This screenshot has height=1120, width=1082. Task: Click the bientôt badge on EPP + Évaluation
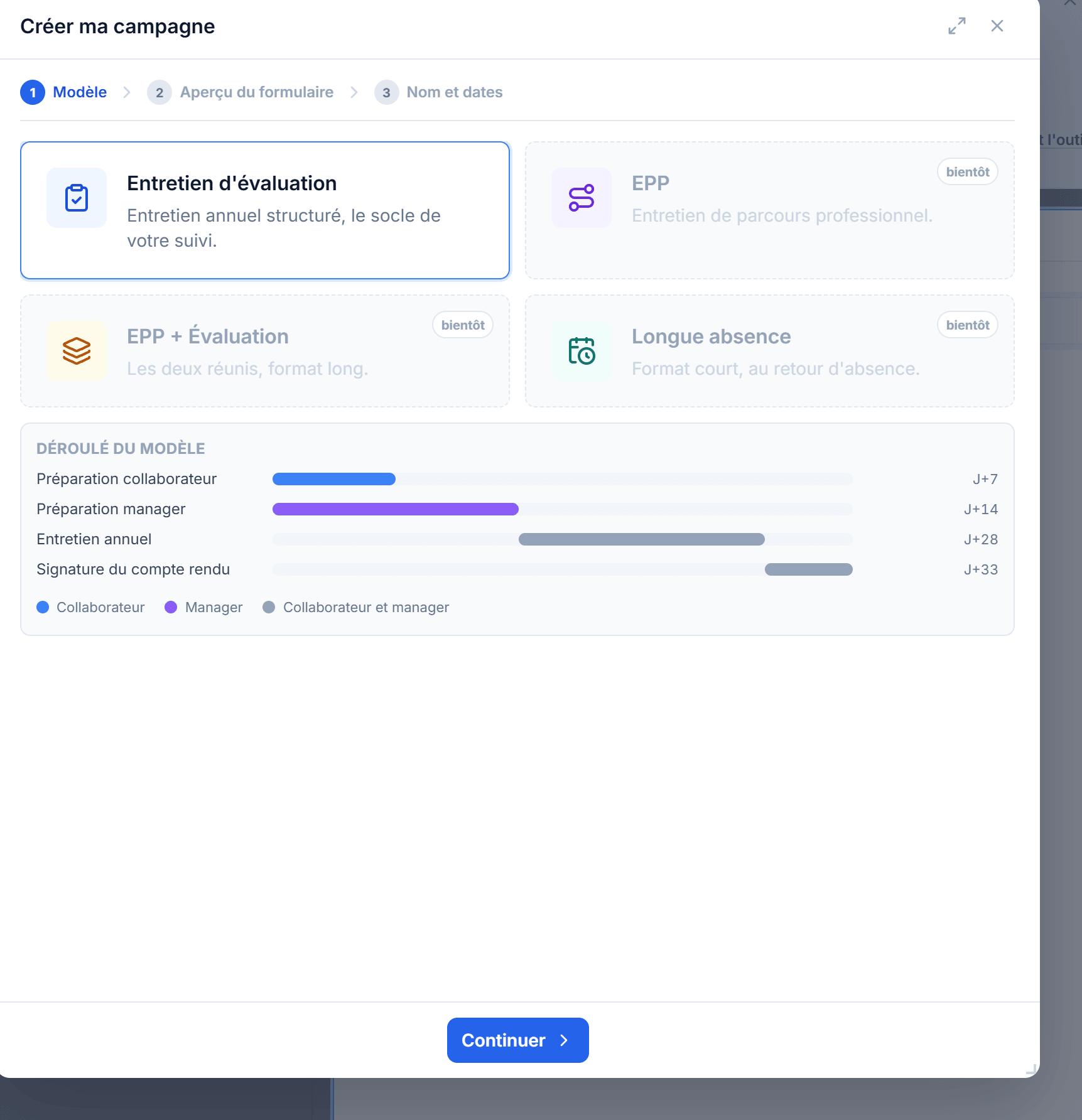463,325
